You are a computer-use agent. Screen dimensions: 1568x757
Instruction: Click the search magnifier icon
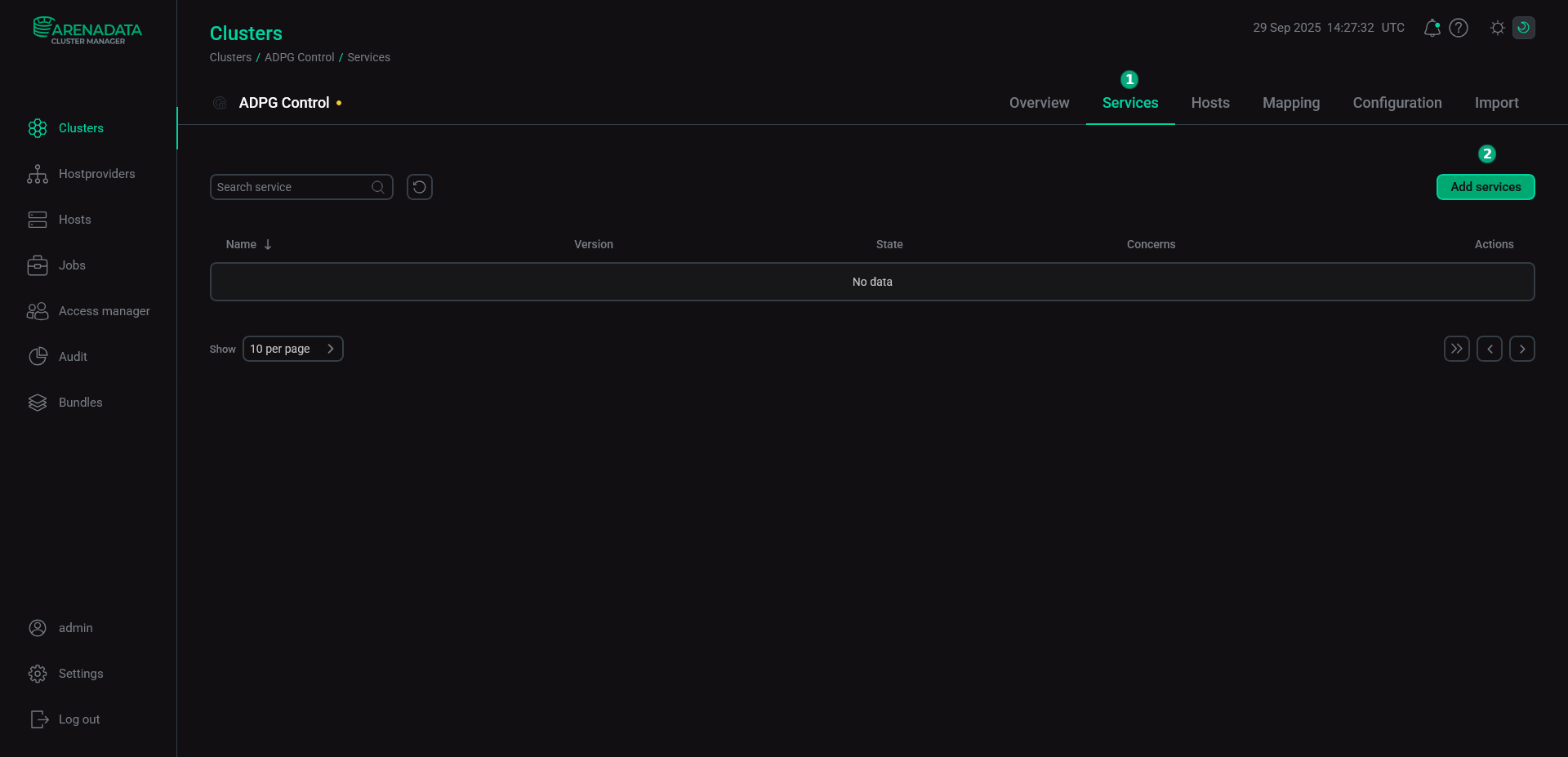tap(378, 187)
